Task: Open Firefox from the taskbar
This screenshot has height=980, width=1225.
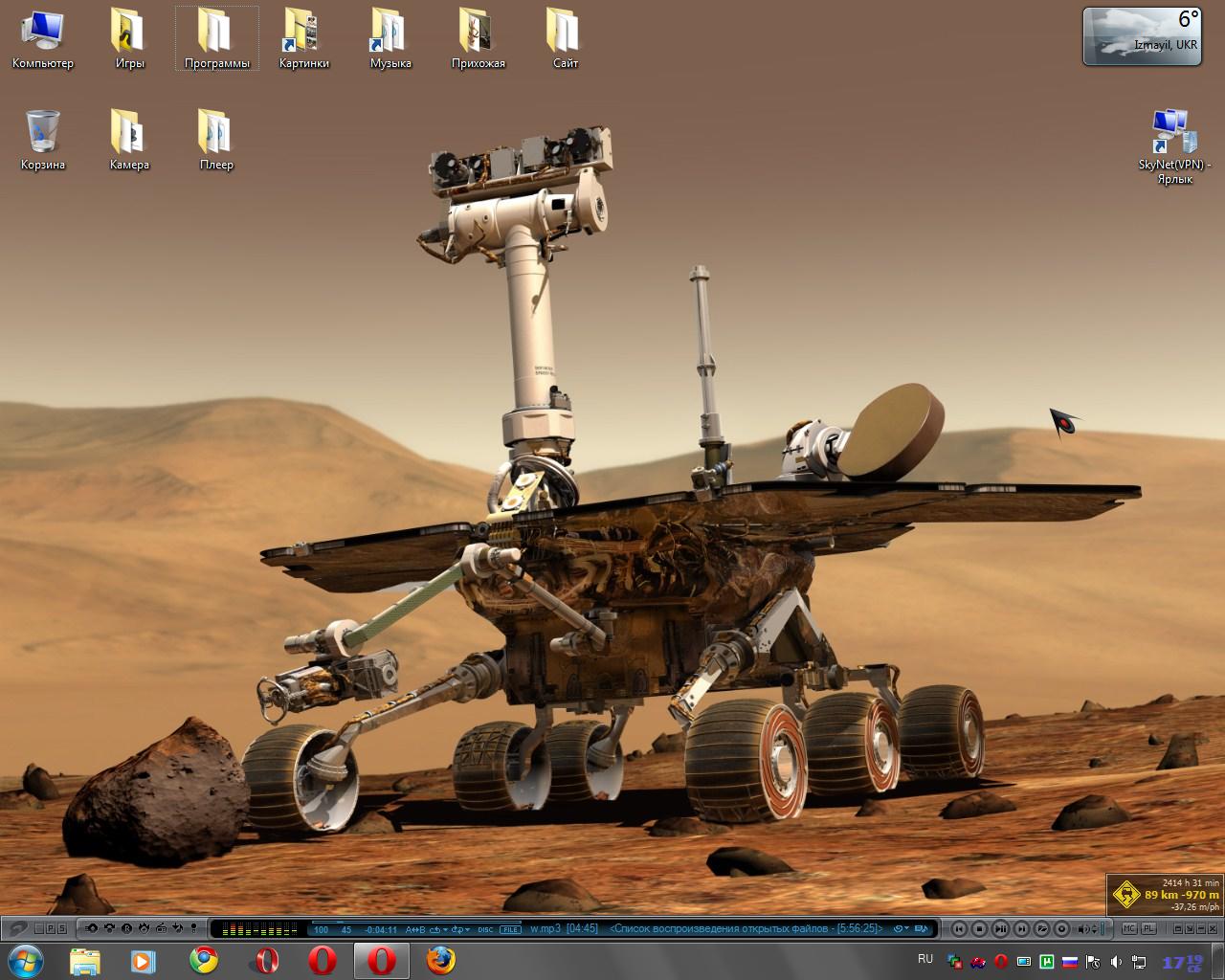Action: [x=440, y=960]
